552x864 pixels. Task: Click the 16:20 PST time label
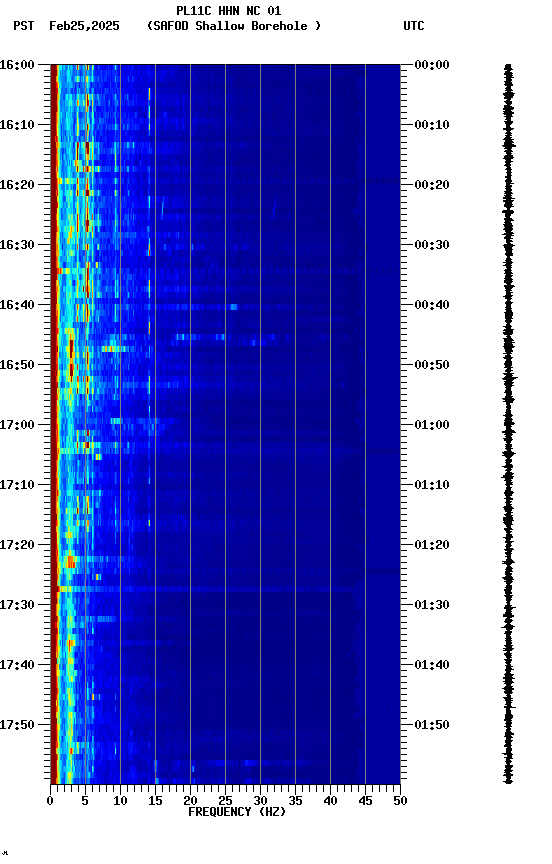(17, 185)
